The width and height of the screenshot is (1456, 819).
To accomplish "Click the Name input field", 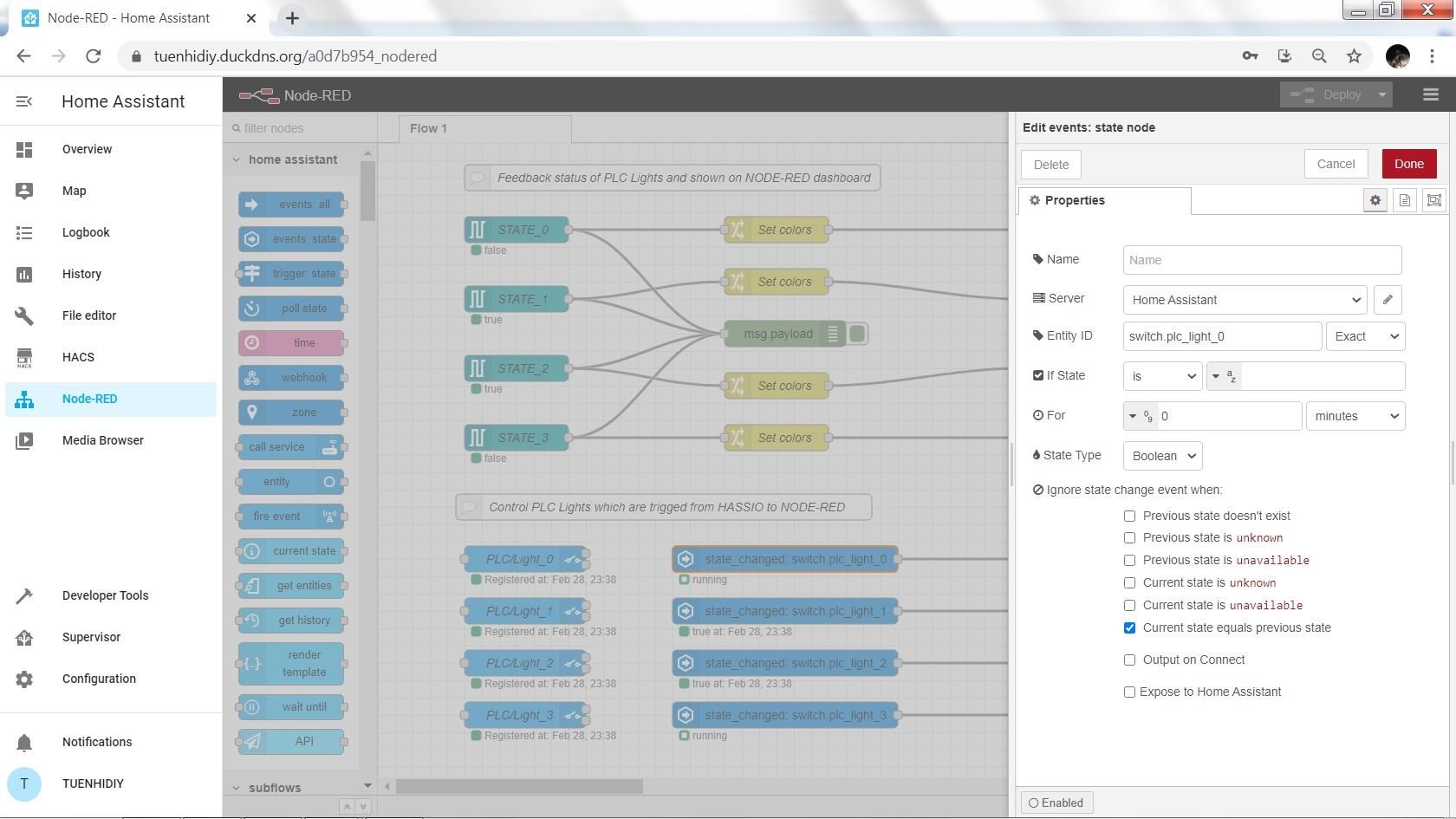I will coord(1262,260).
